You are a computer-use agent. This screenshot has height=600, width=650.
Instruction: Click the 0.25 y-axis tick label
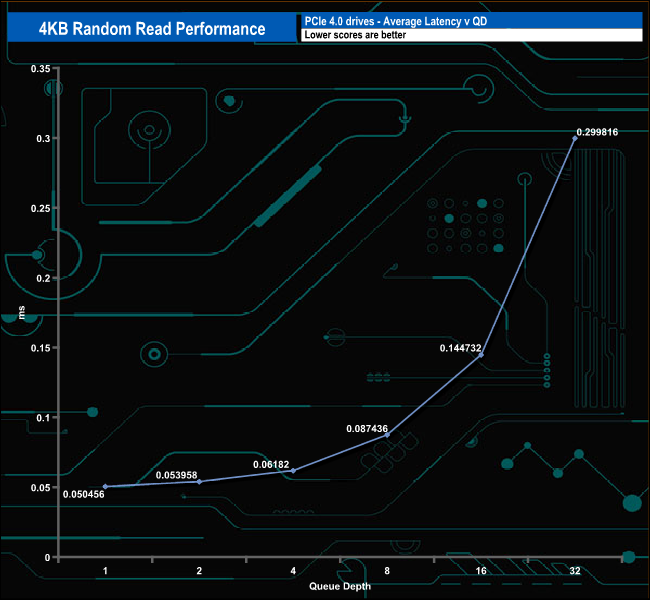pos(41,209)
